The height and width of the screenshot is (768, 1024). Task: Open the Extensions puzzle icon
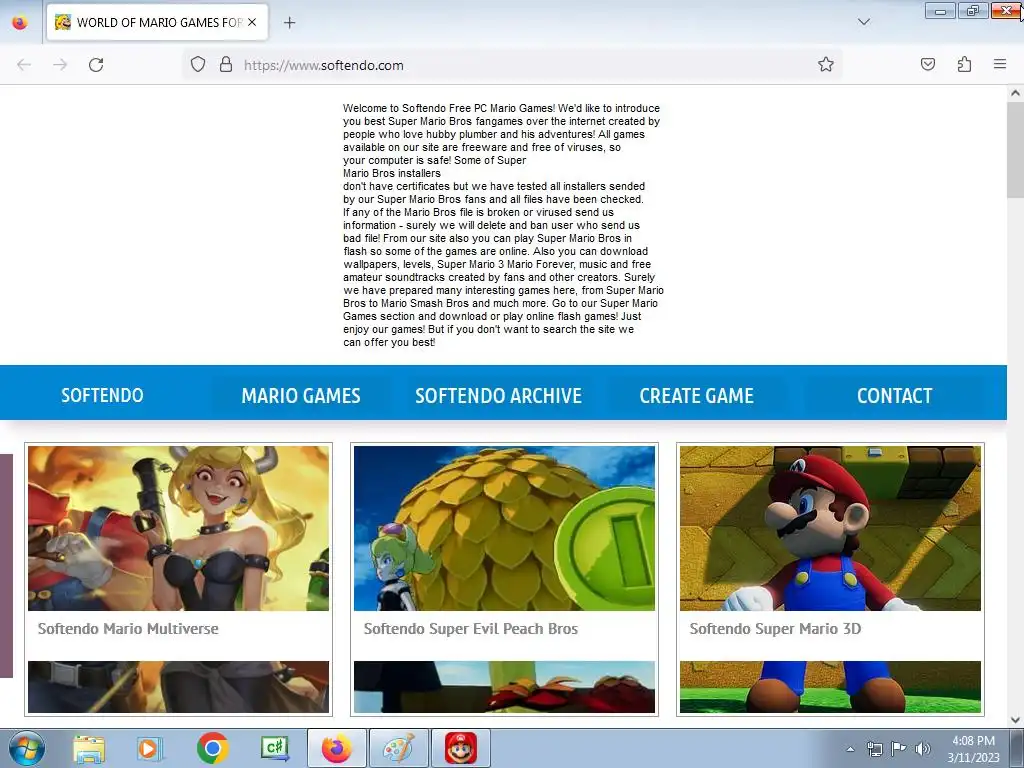coord(964,65)
